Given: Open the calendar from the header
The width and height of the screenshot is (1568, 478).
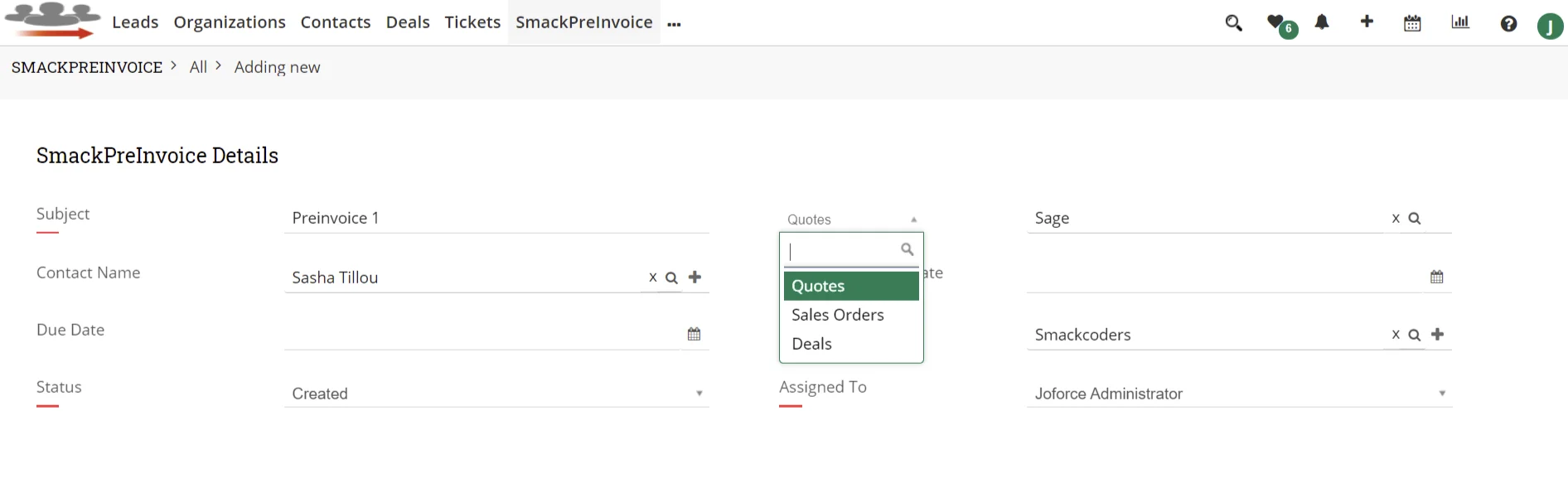Looking at the screenshot, I should pyautogui.click(x=1412, y=23).
